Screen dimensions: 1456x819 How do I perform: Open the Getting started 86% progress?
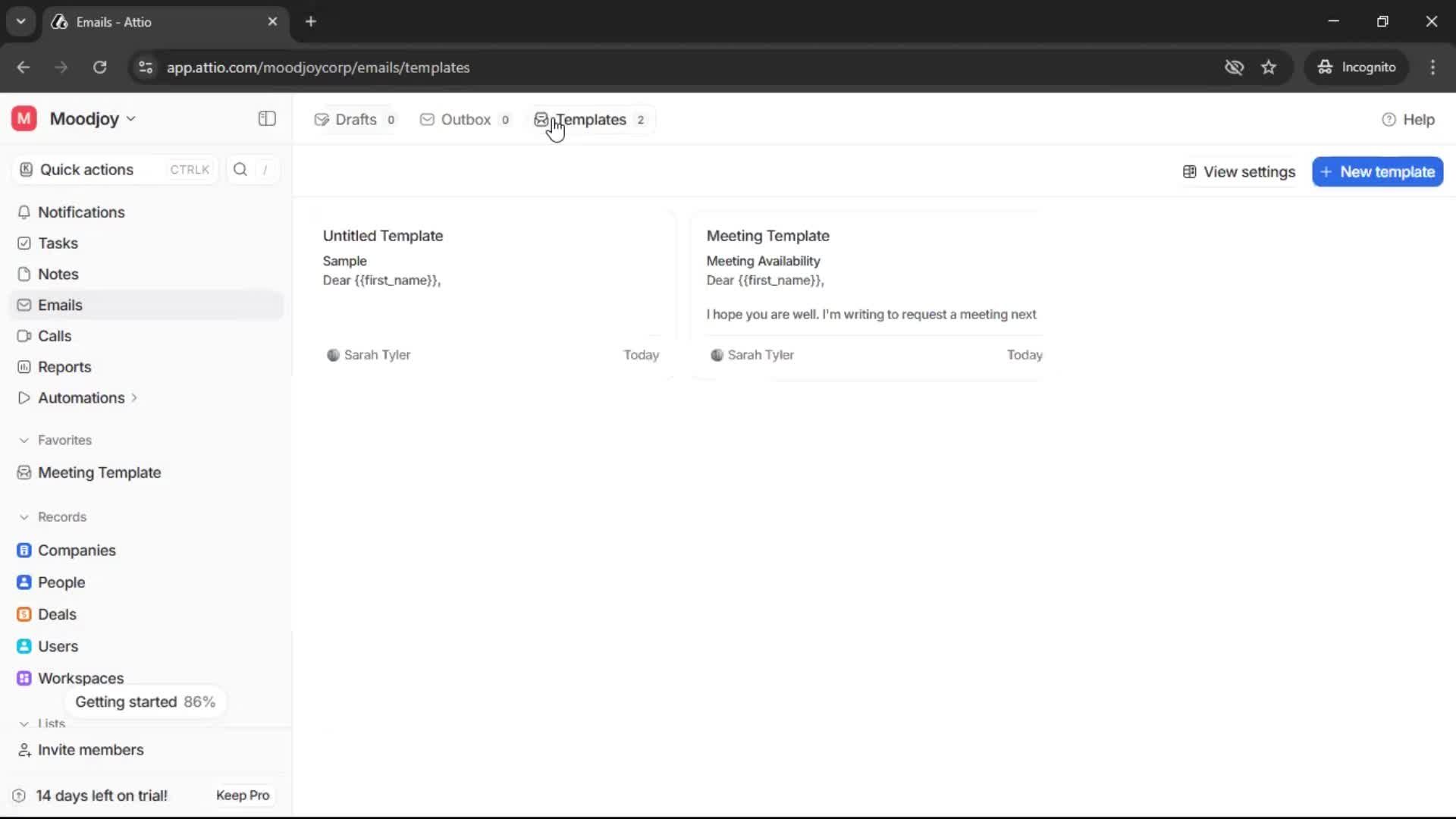coord(145,702)
